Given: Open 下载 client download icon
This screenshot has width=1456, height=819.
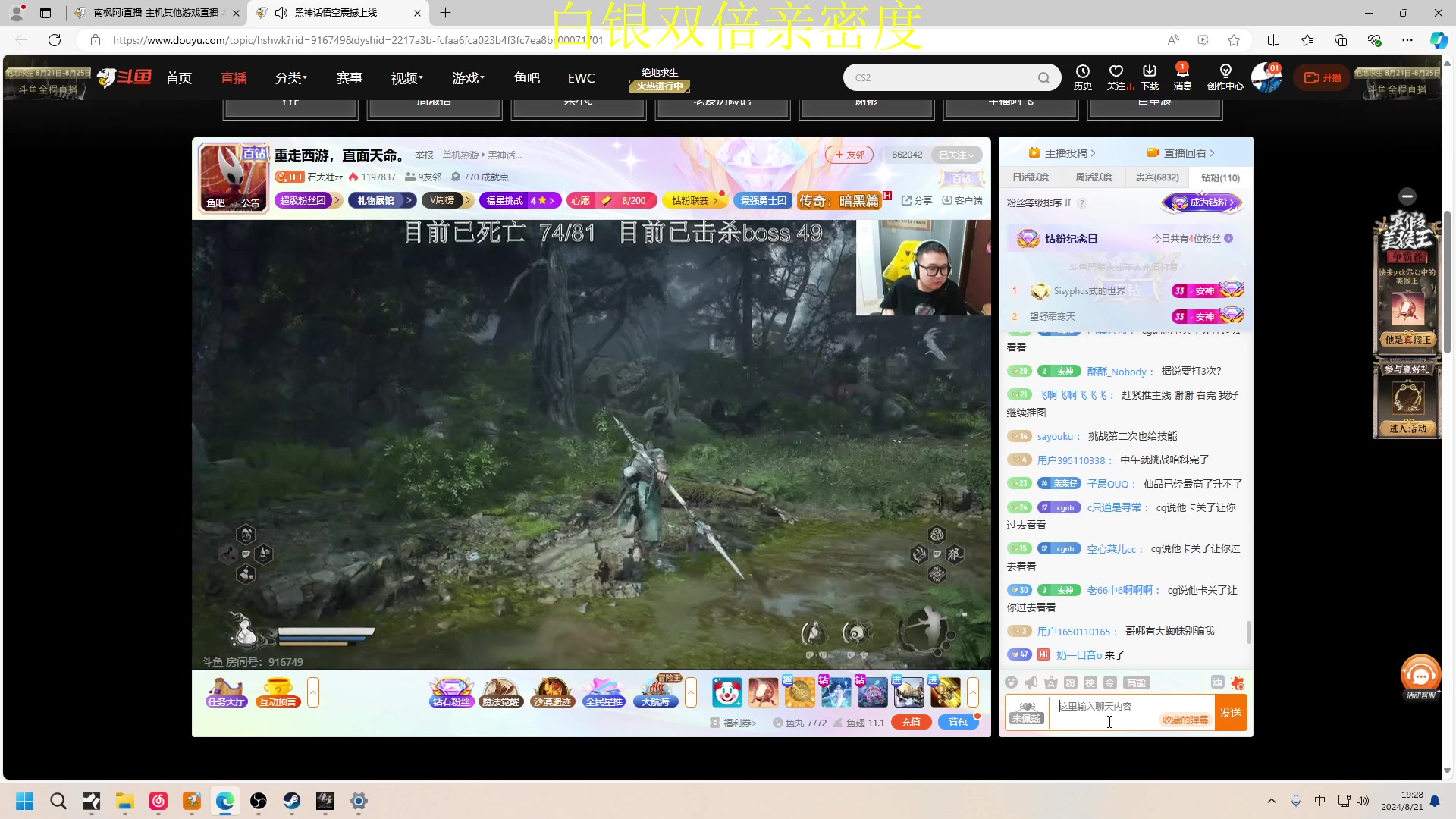Looking at the screenshot, I should [1150, 77].
